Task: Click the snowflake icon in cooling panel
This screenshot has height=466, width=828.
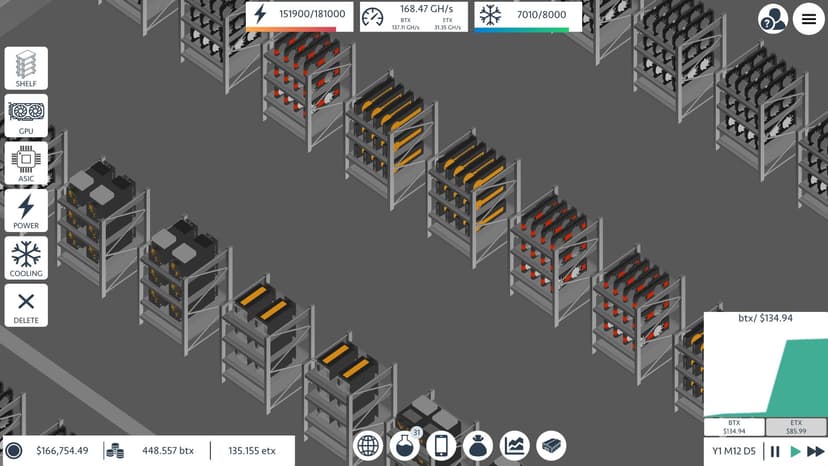Action: (x=490, y=15)
